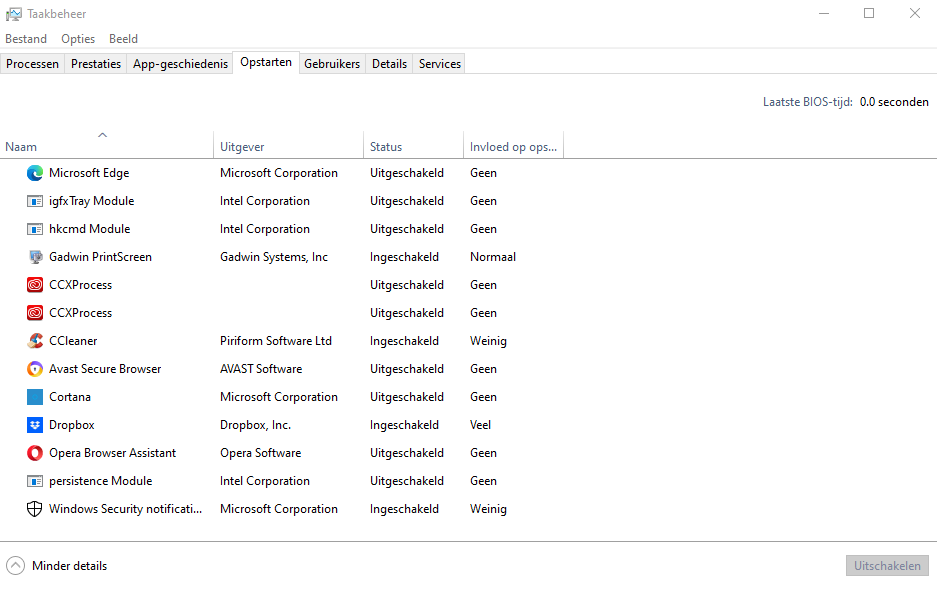Collapse view with Minder details arrow
937x590 pixels.
coord(16,565)
